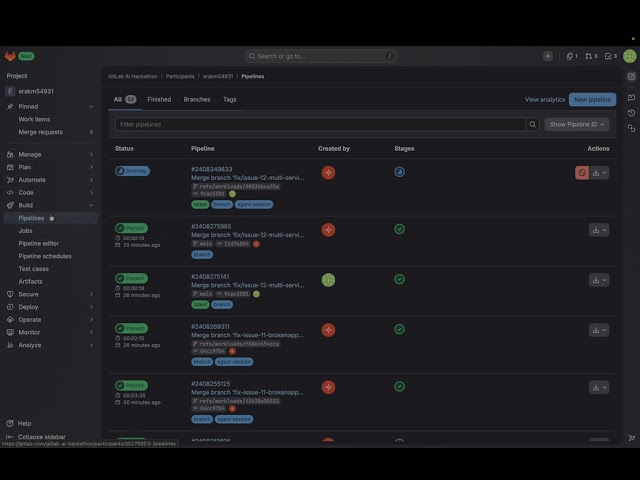Open artifacts dropdown for pipeline #2408269311

(x=599, y=330)
